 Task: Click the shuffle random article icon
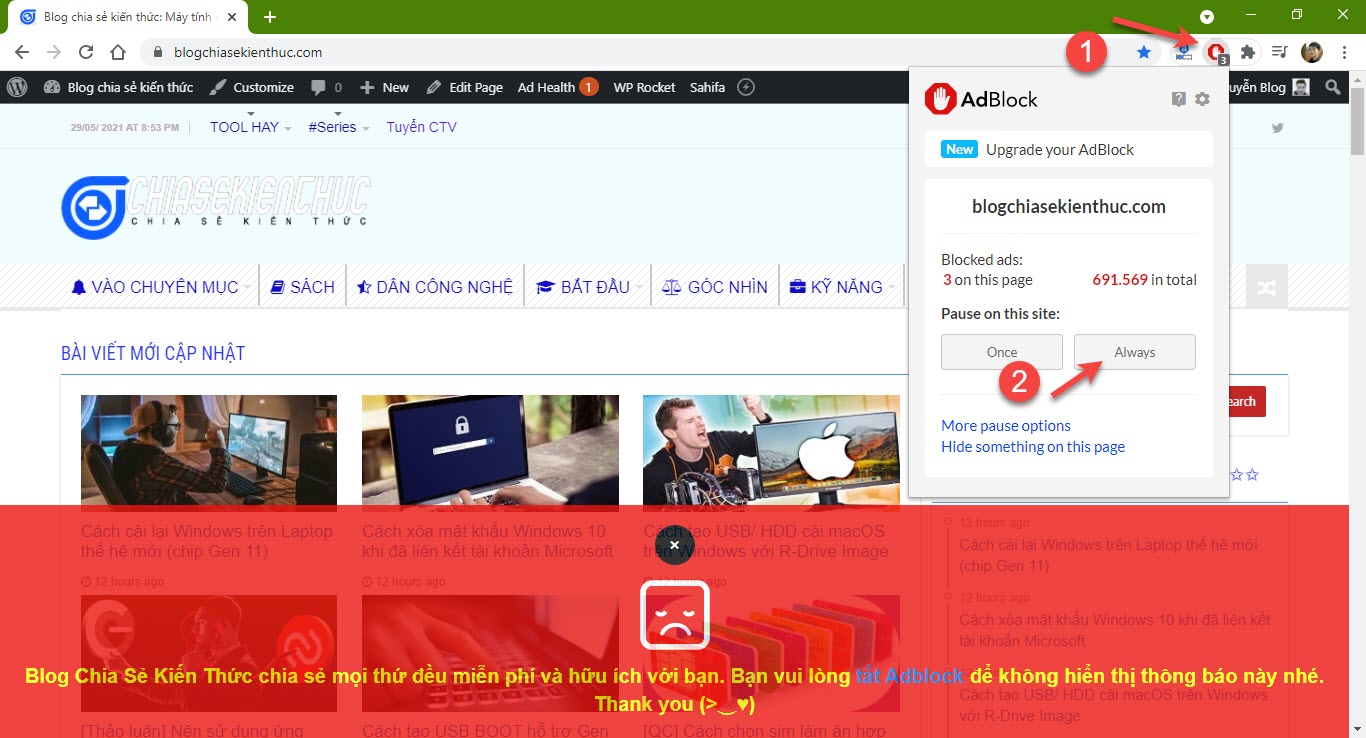pyautogui.click(x=1267, y=287)
